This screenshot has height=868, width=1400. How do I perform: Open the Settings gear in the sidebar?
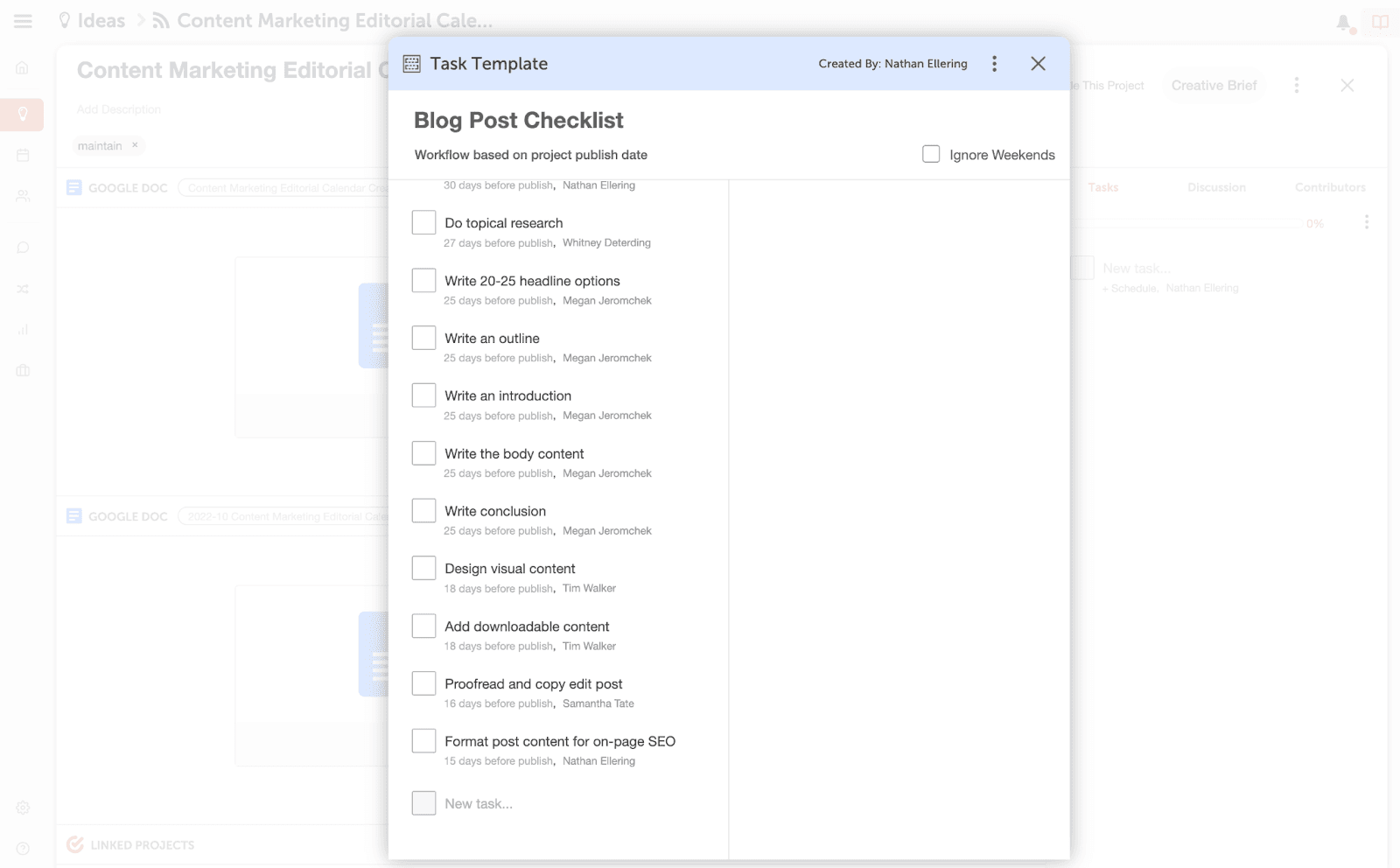[22, 808]
